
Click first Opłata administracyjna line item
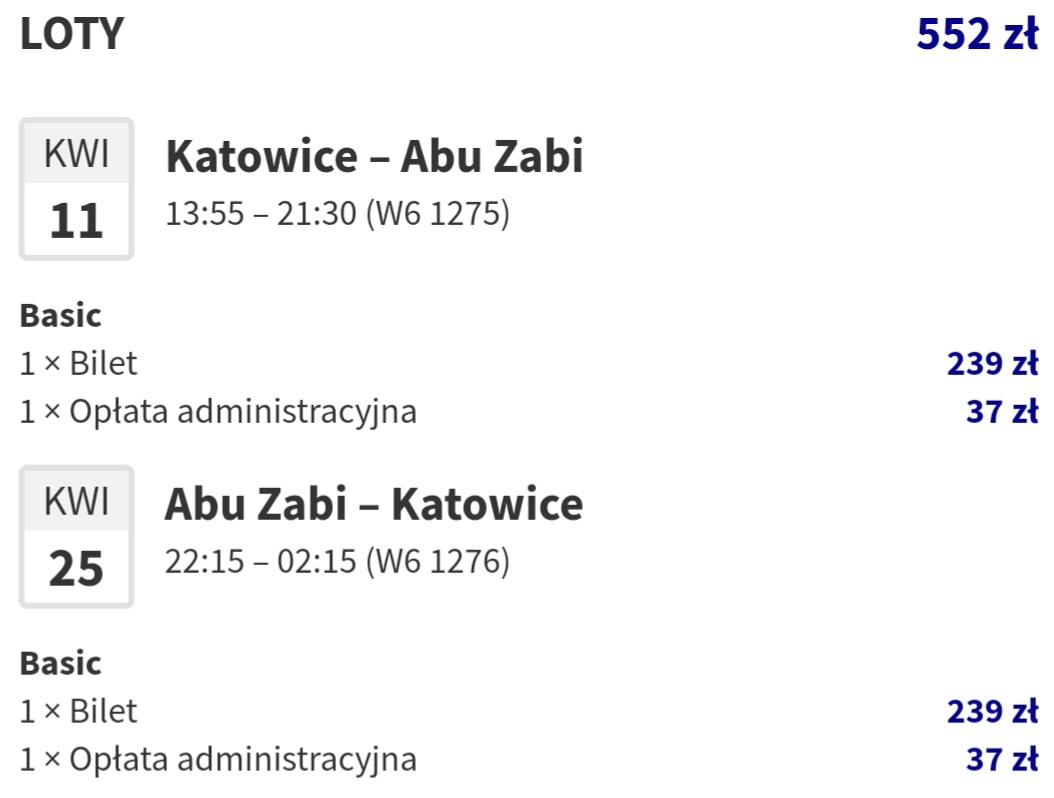tap(218, 411)
